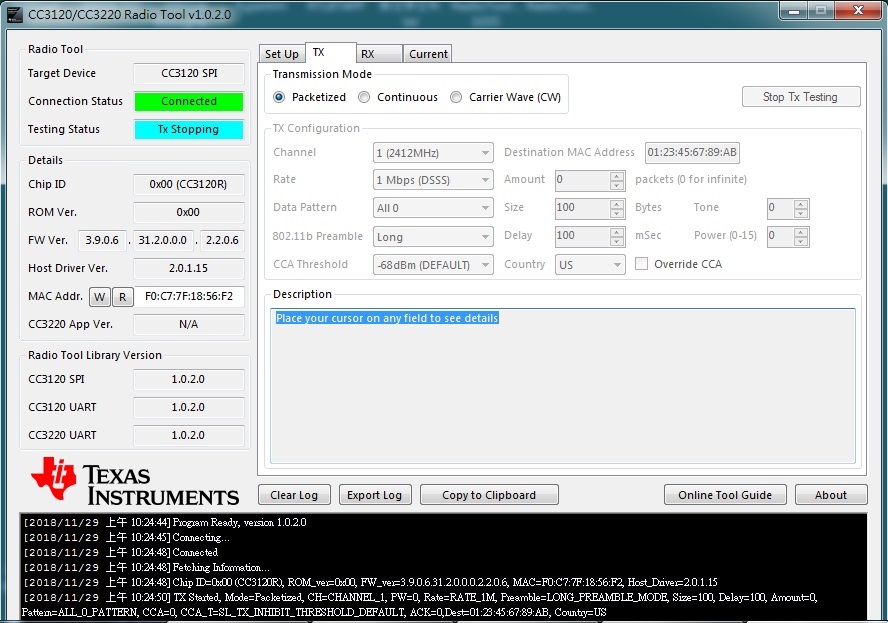This screenshot has width=888, height=623.
Task: Click the FW Ver. 31.2.0.0.0 value
Action: 163,240
